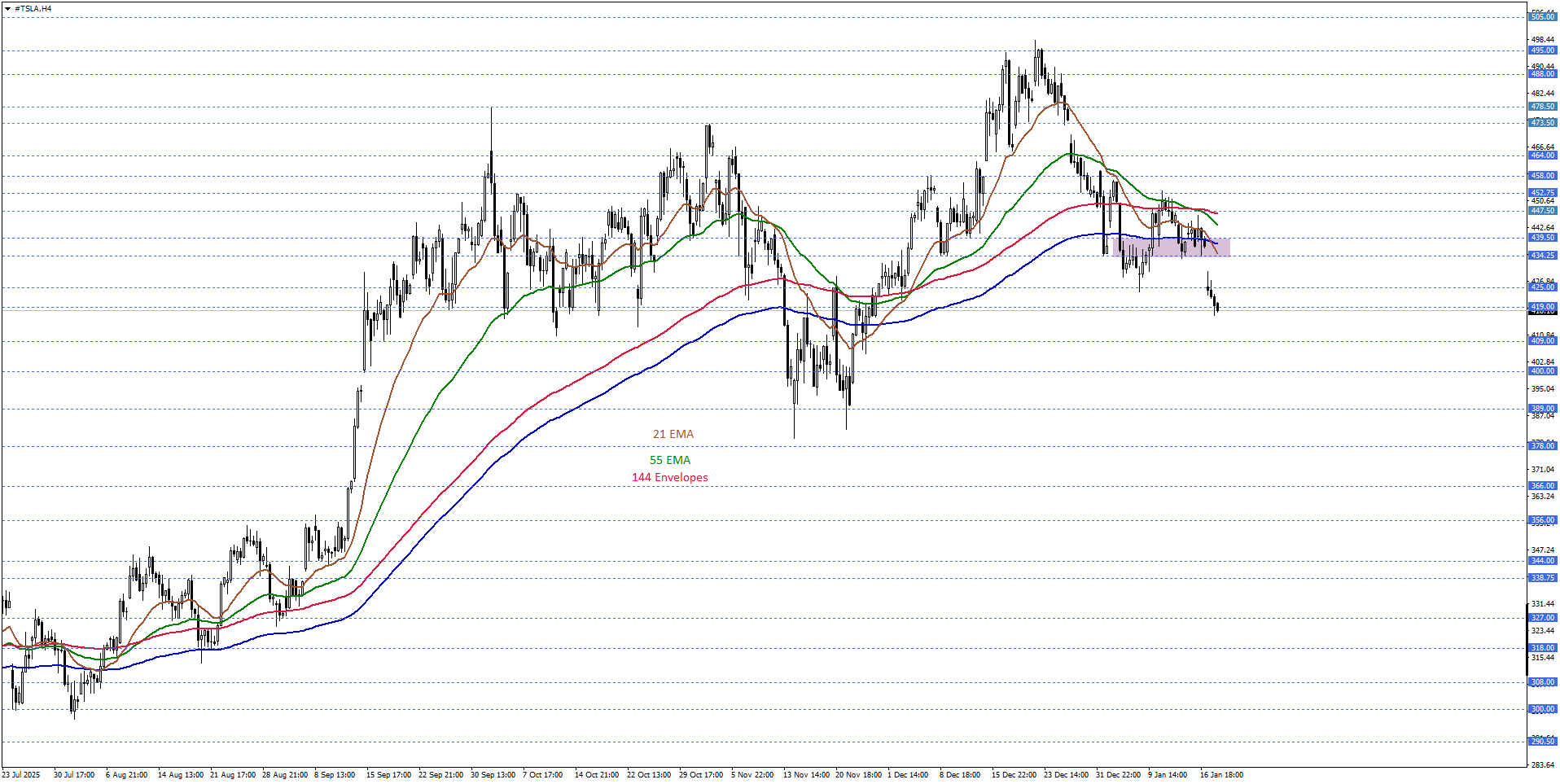Open the #TSLA,H4 one-click trading arrow
The width and height of the screenshot is (1560, 784).
[7, 9]
